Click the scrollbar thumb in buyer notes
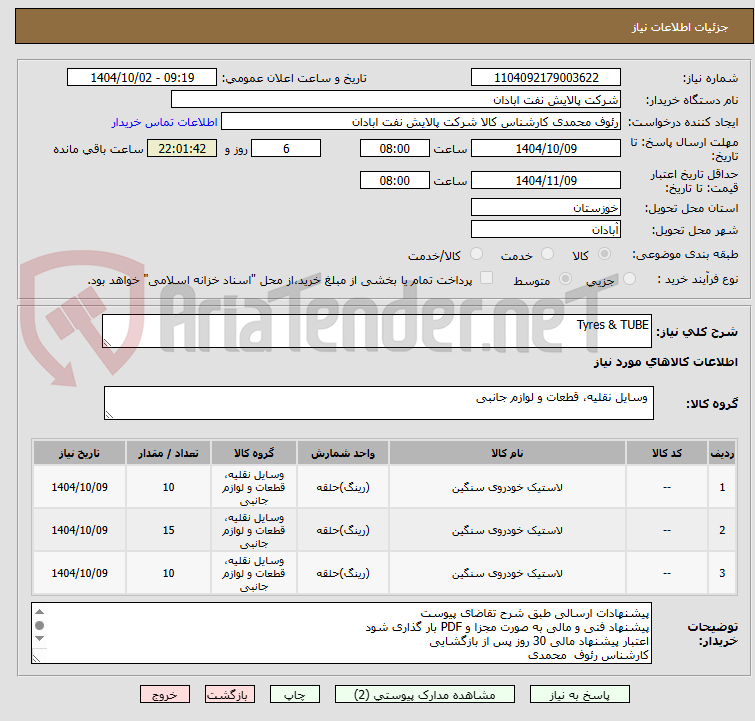Image resolution: width=755 pixels, height=721 pixels. coord(39,625)
